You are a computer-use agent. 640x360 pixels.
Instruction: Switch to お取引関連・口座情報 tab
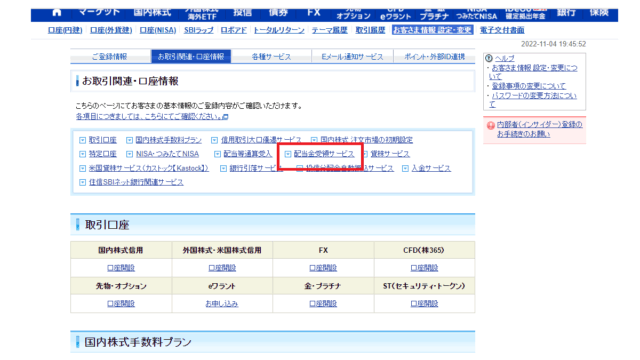click(191, 57)
